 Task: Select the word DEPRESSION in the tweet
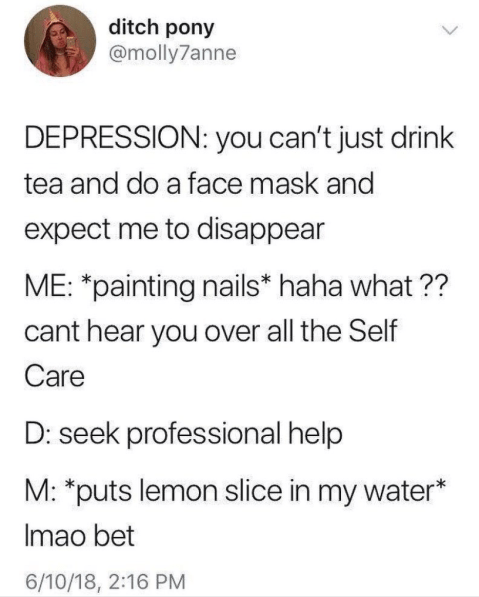click(x=113, y=137)
